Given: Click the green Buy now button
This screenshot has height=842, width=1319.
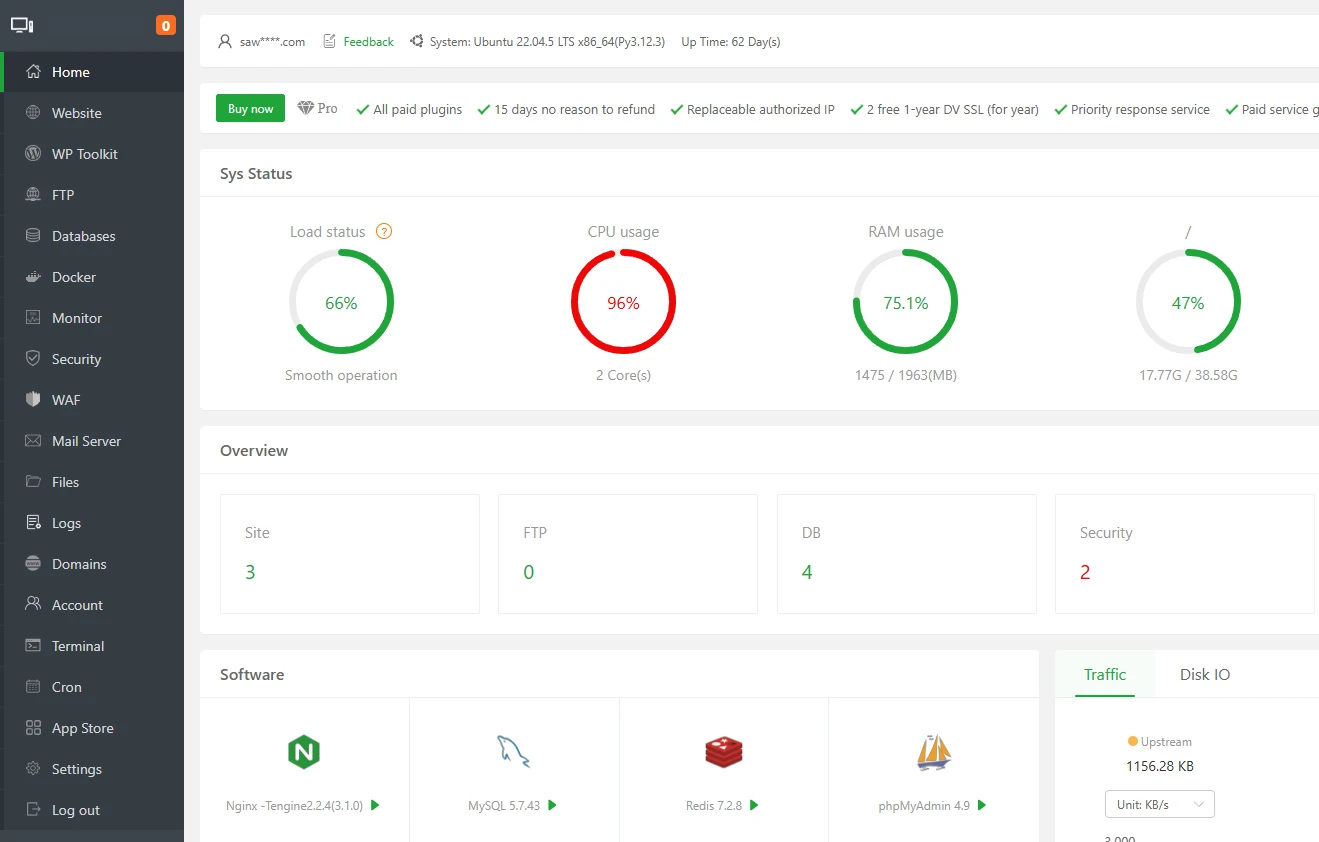Looking at the screenshot, I should (250, 109).
